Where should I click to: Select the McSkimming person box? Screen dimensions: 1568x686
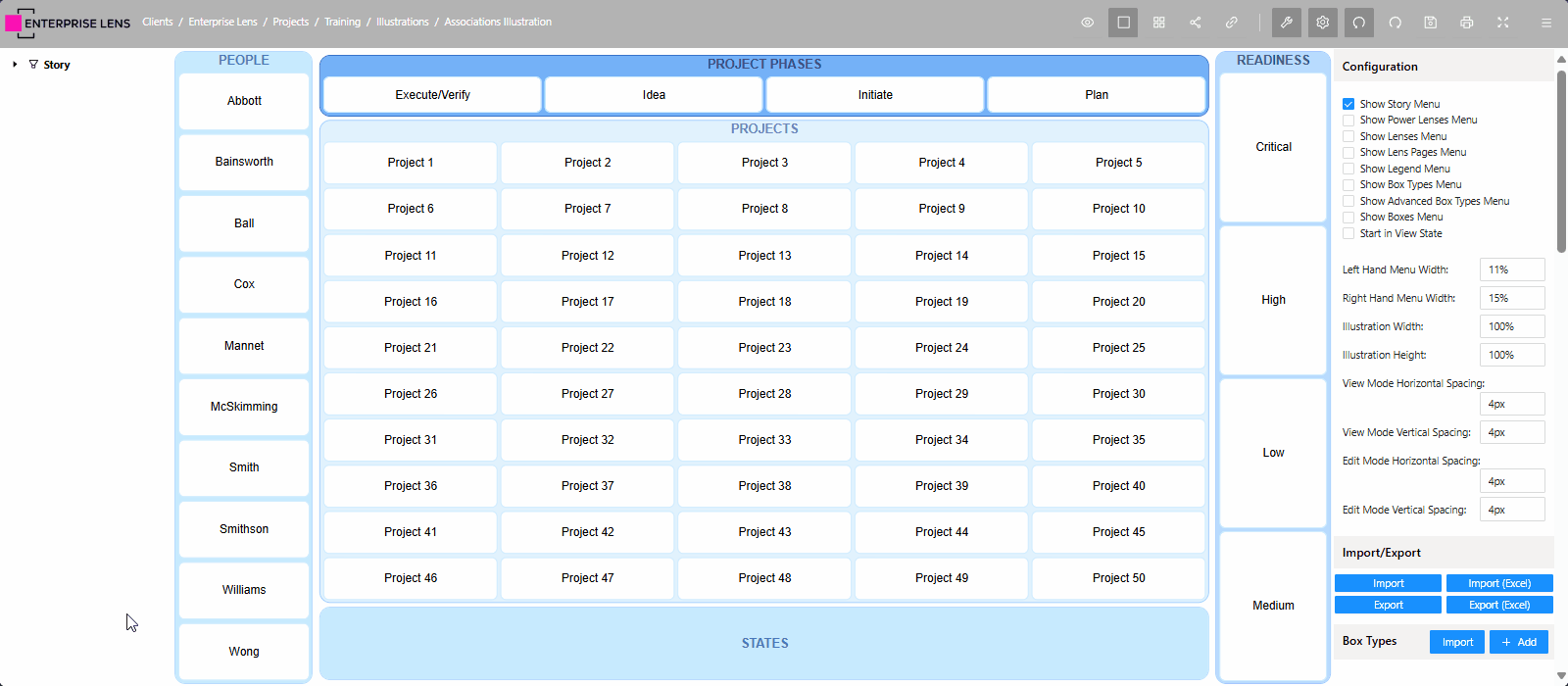pos(244,407)
